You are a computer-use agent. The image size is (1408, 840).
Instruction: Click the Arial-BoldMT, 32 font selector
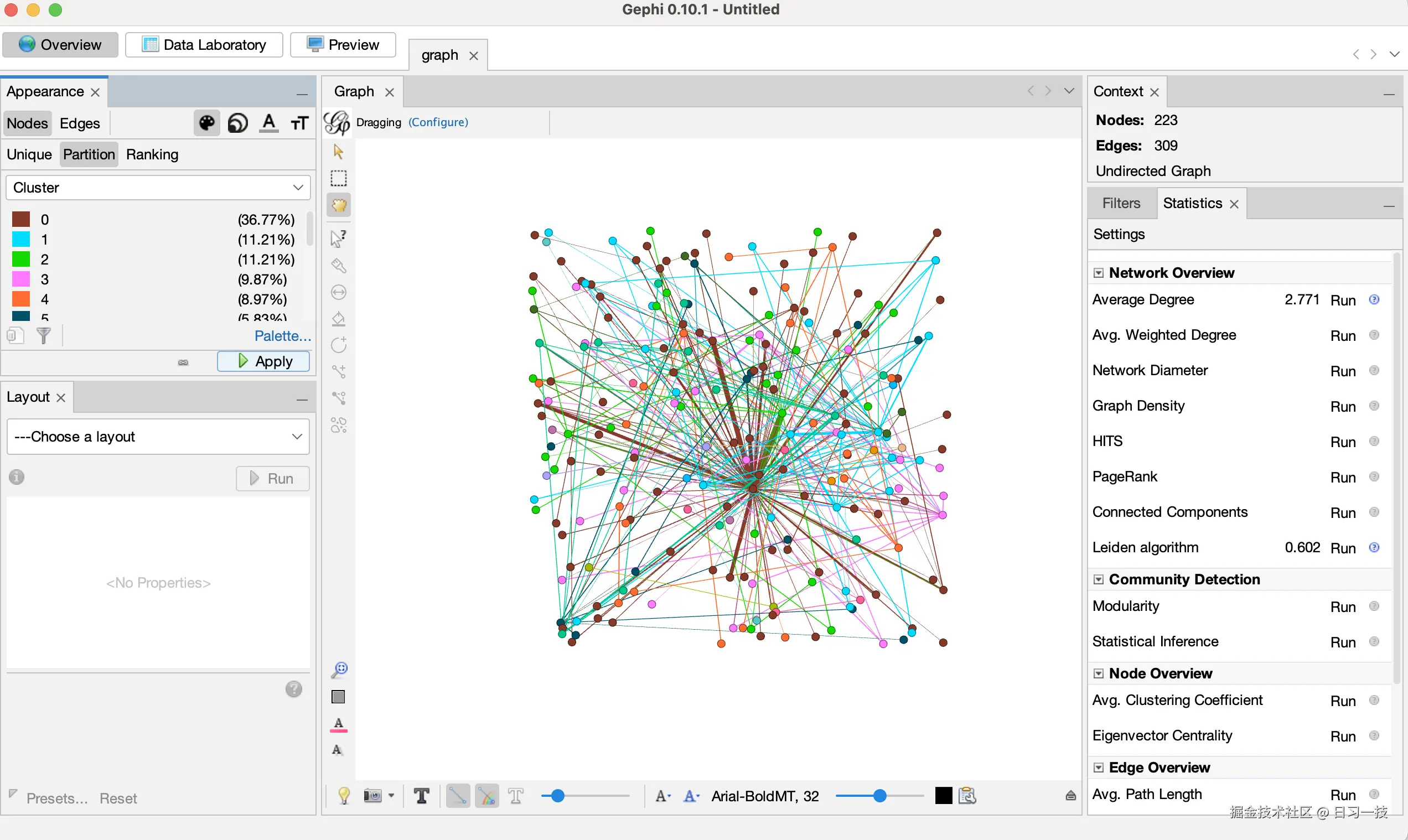tap(765, 796)
